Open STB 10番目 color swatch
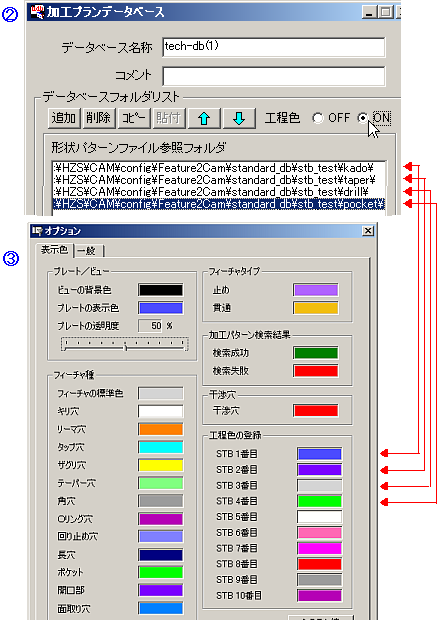 [x=319, y=595]
